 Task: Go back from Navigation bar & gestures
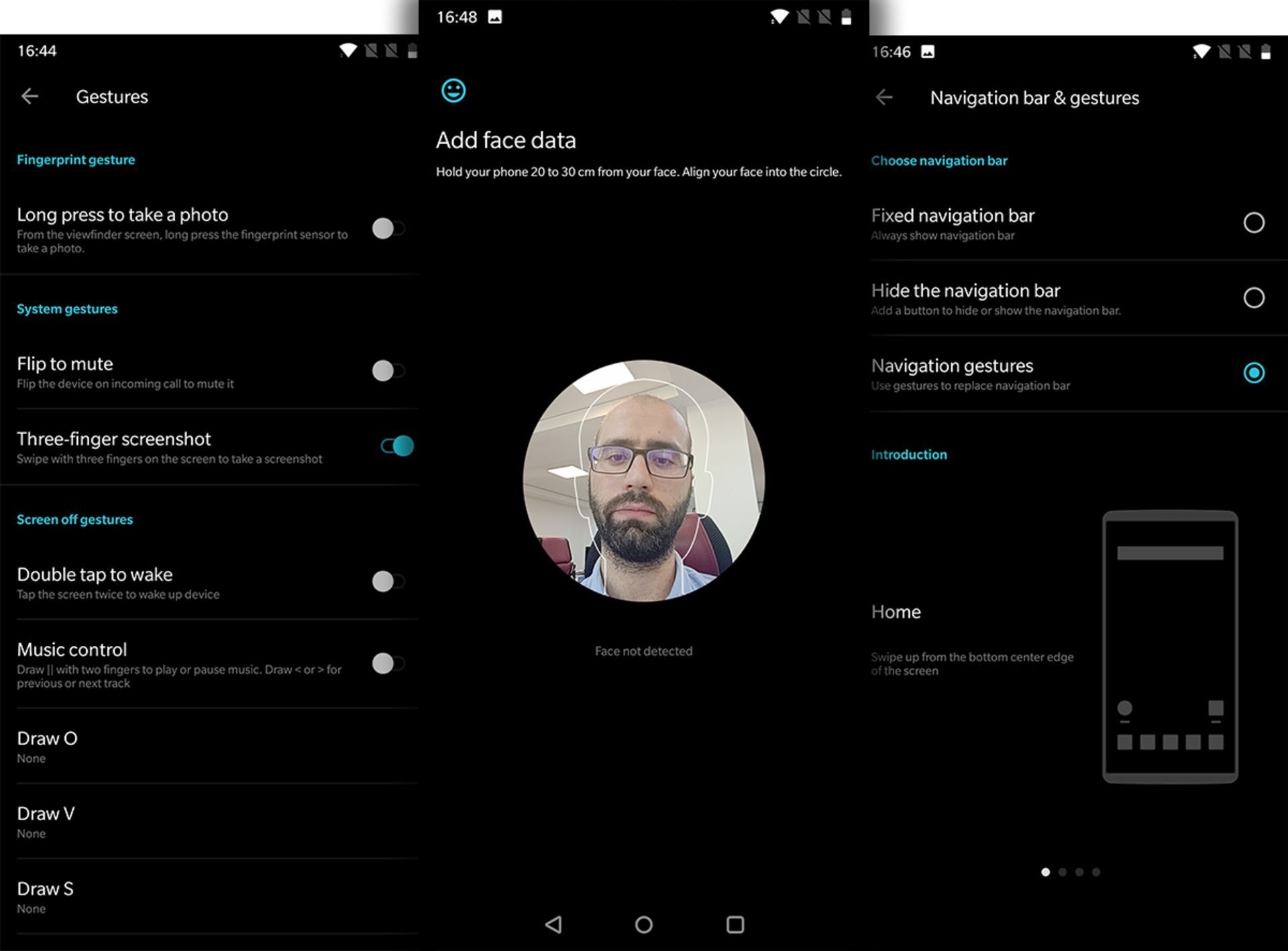[x=884, y=98]
